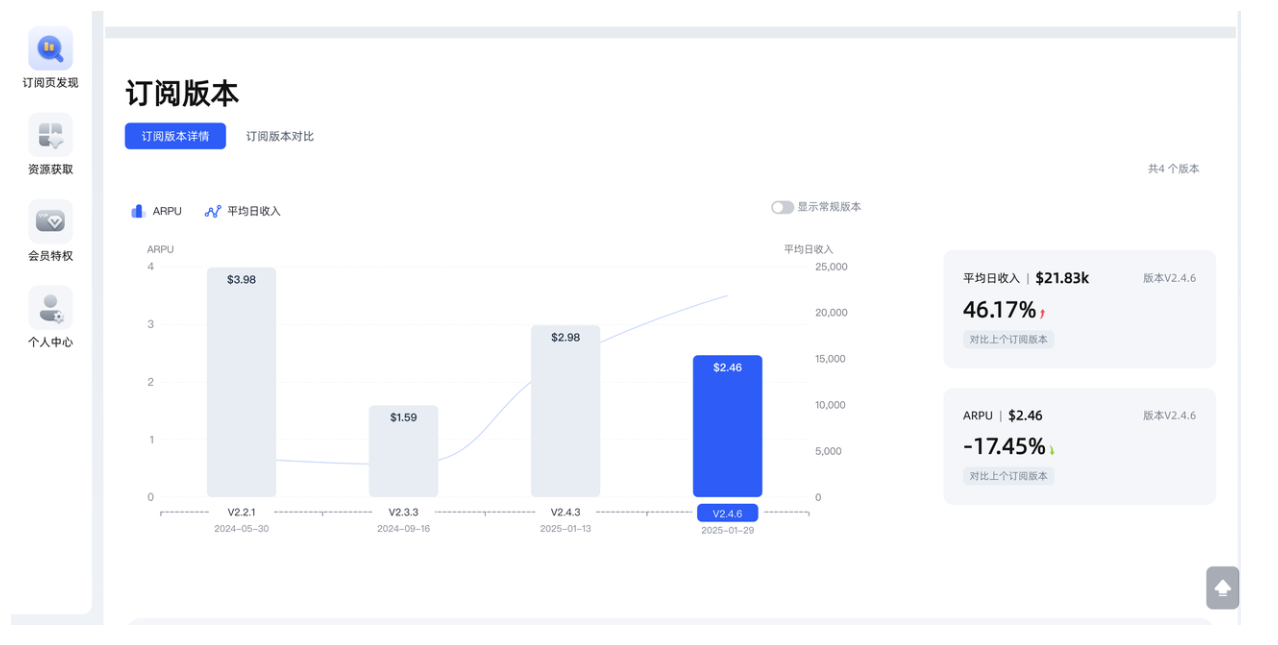Click the 平均日收入 line legend icon
The width and height of the screenshot is (1278, 645).
coord(212,211)
